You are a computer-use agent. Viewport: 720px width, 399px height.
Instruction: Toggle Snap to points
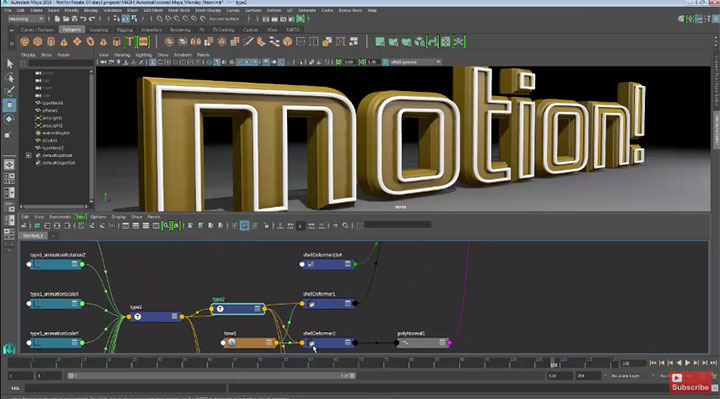(x=177, y=19)
